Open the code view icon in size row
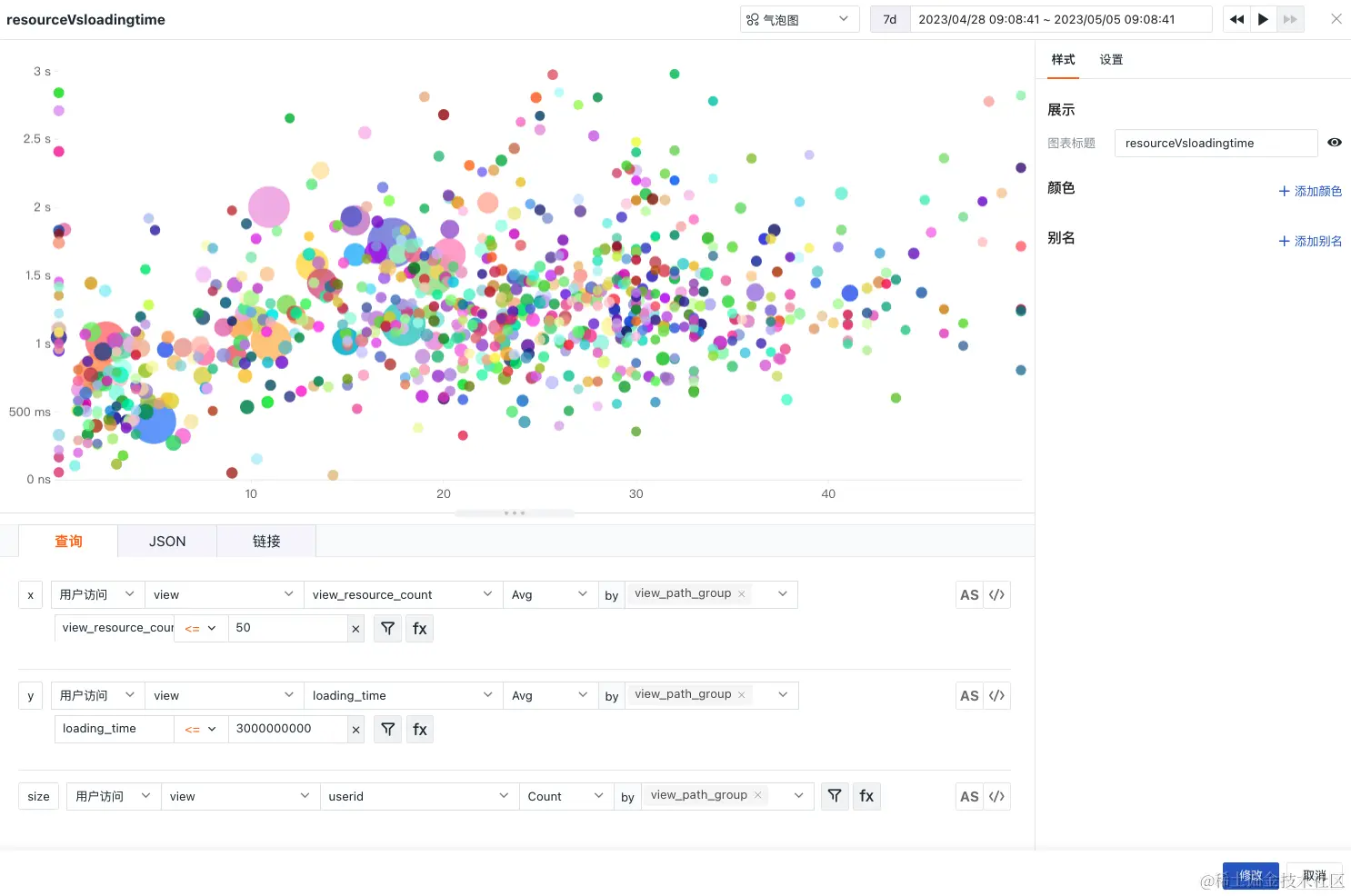The width and height of the screenshot is (1351, 896). tap(996, 797)
